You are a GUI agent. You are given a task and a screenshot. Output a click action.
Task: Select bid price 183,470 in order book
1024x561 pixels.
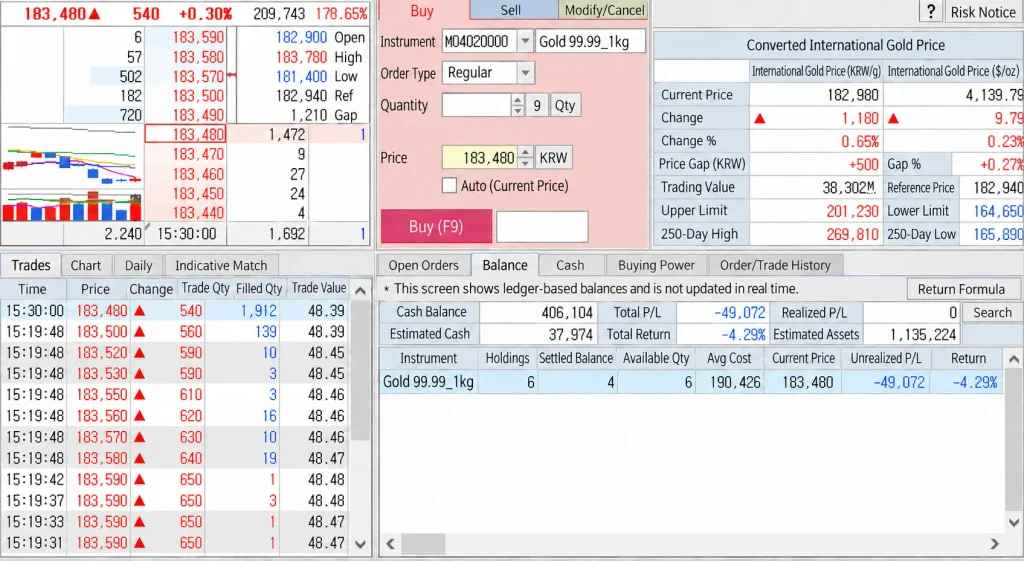(x=185, y=154)
